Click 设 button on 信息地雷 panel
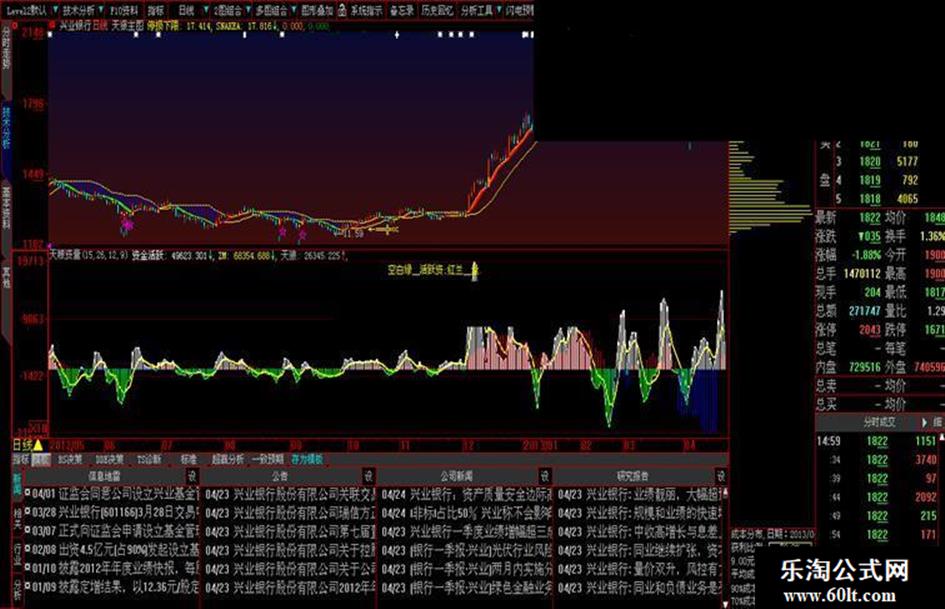 (192, 476)
